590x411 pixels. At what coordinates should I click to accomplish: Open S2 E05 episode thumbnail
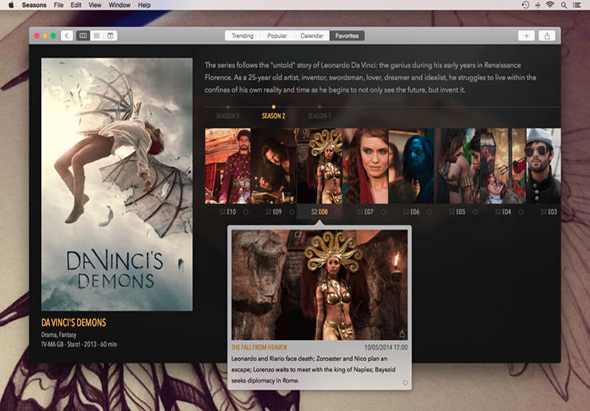point(457,166)
